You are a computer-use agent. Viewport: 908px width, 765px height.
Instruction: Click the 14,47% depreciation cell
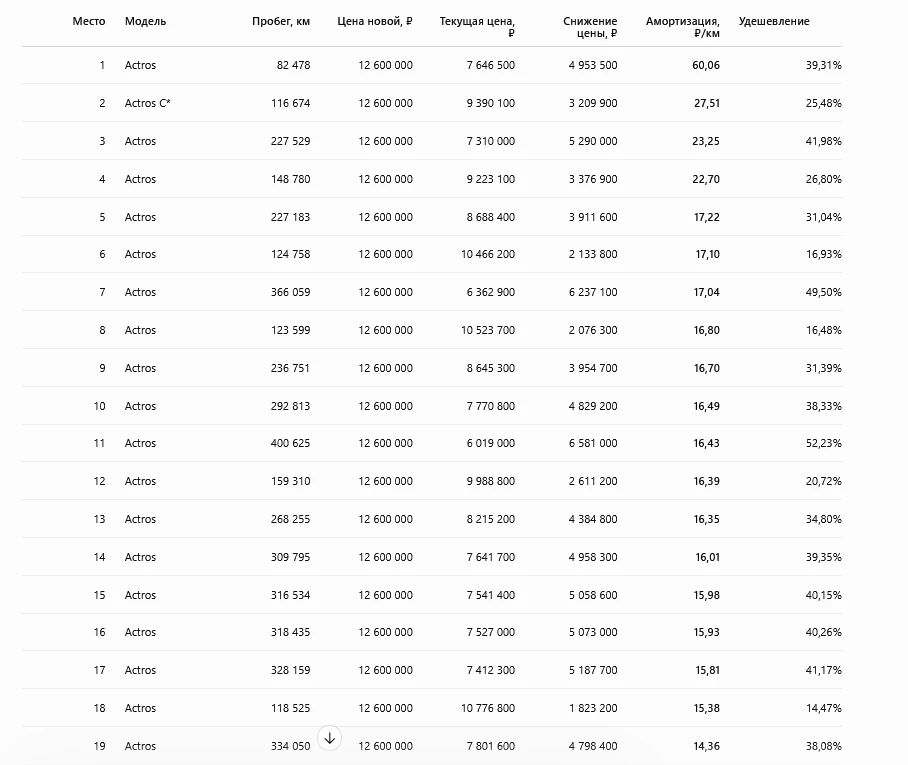point(823,708)
